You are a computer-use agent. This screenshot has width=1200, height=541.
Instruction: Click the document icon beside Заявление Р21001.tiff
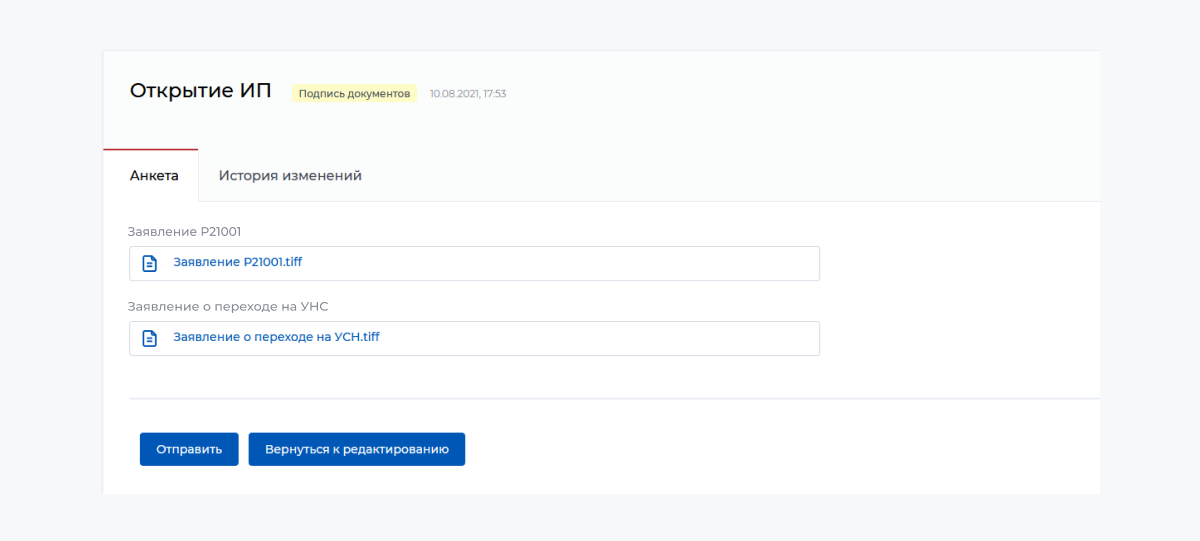(x=150, y=263)
